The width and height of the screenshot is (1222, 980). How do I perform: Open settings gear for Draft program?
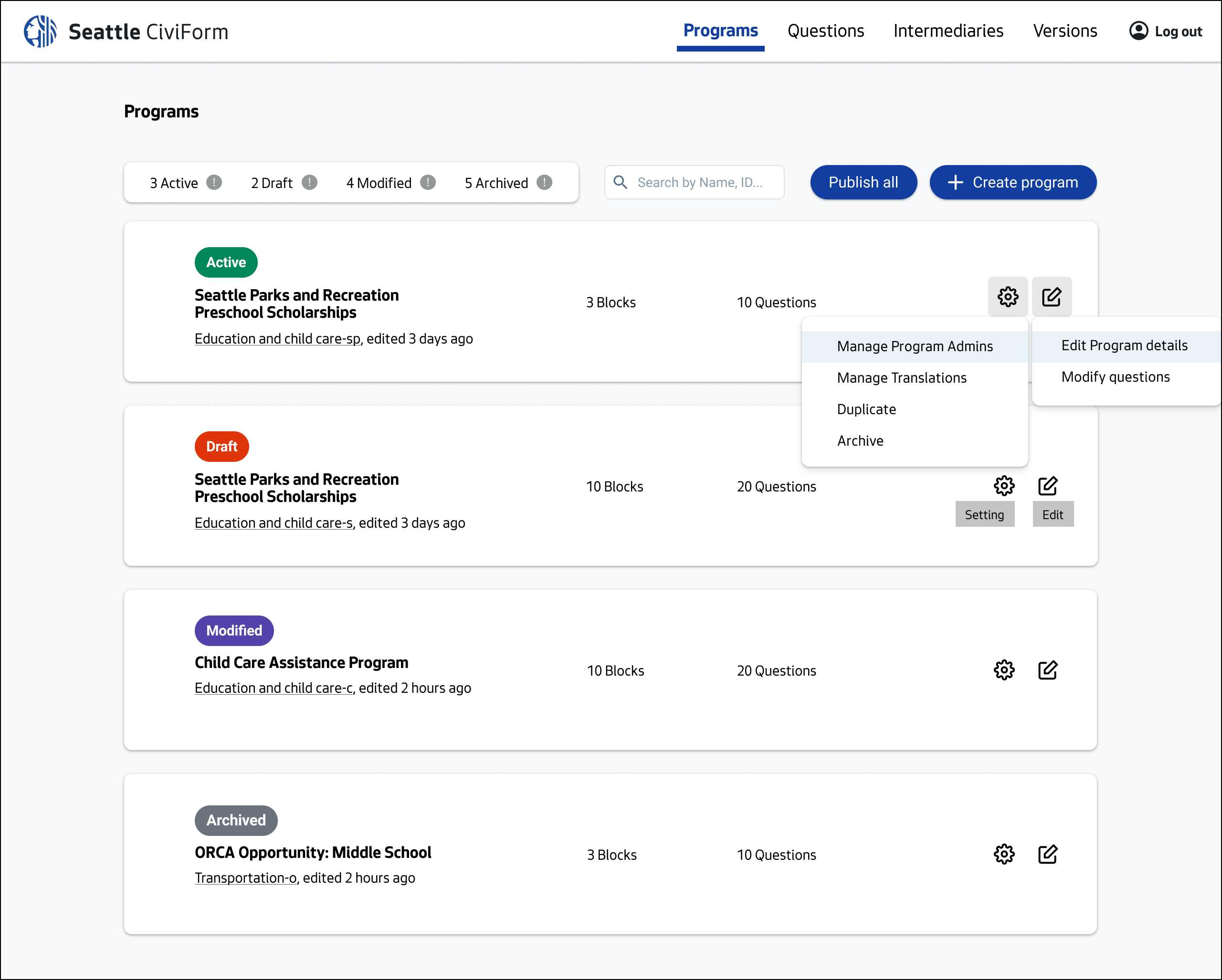(1003, 486)
